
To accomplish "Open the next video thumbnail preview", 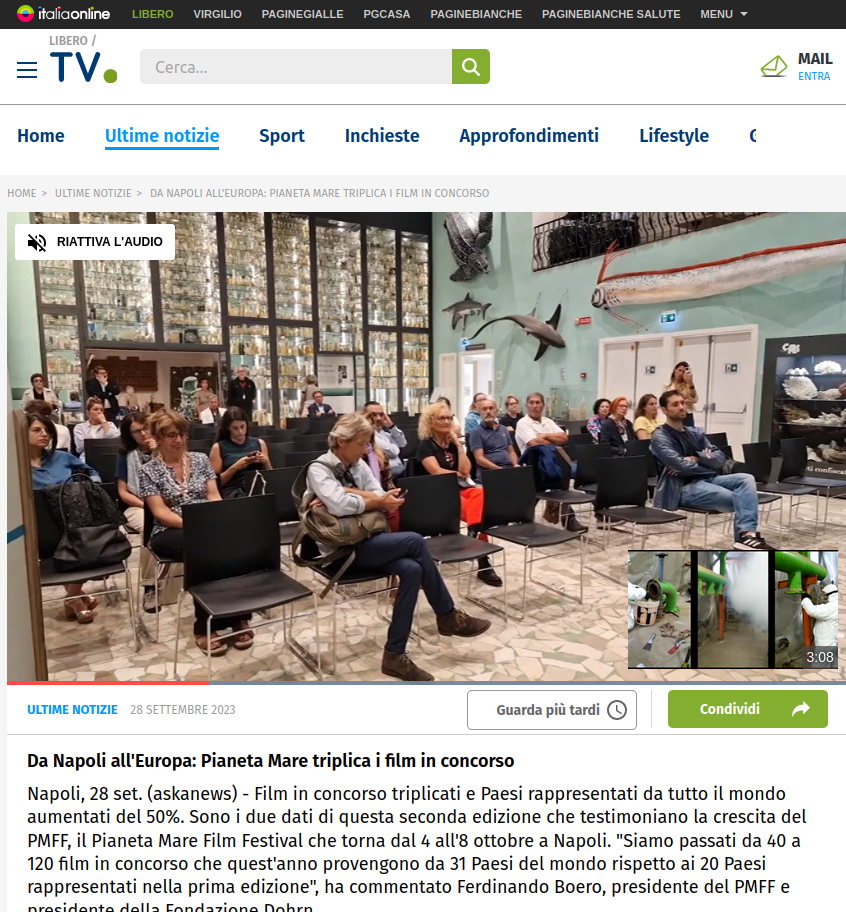I will tap(733, 610).
